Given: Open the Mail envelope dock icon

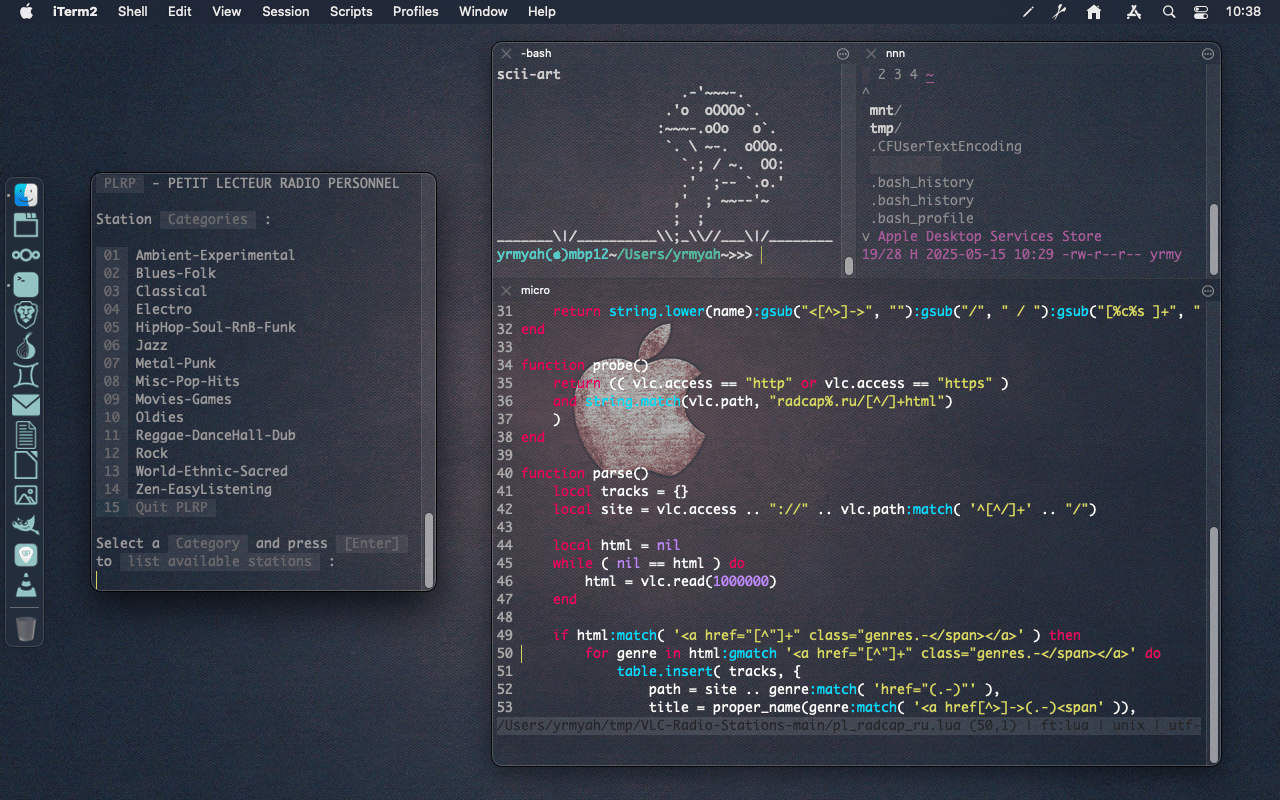Looking at the screenshot, I should tap(26, 405).
